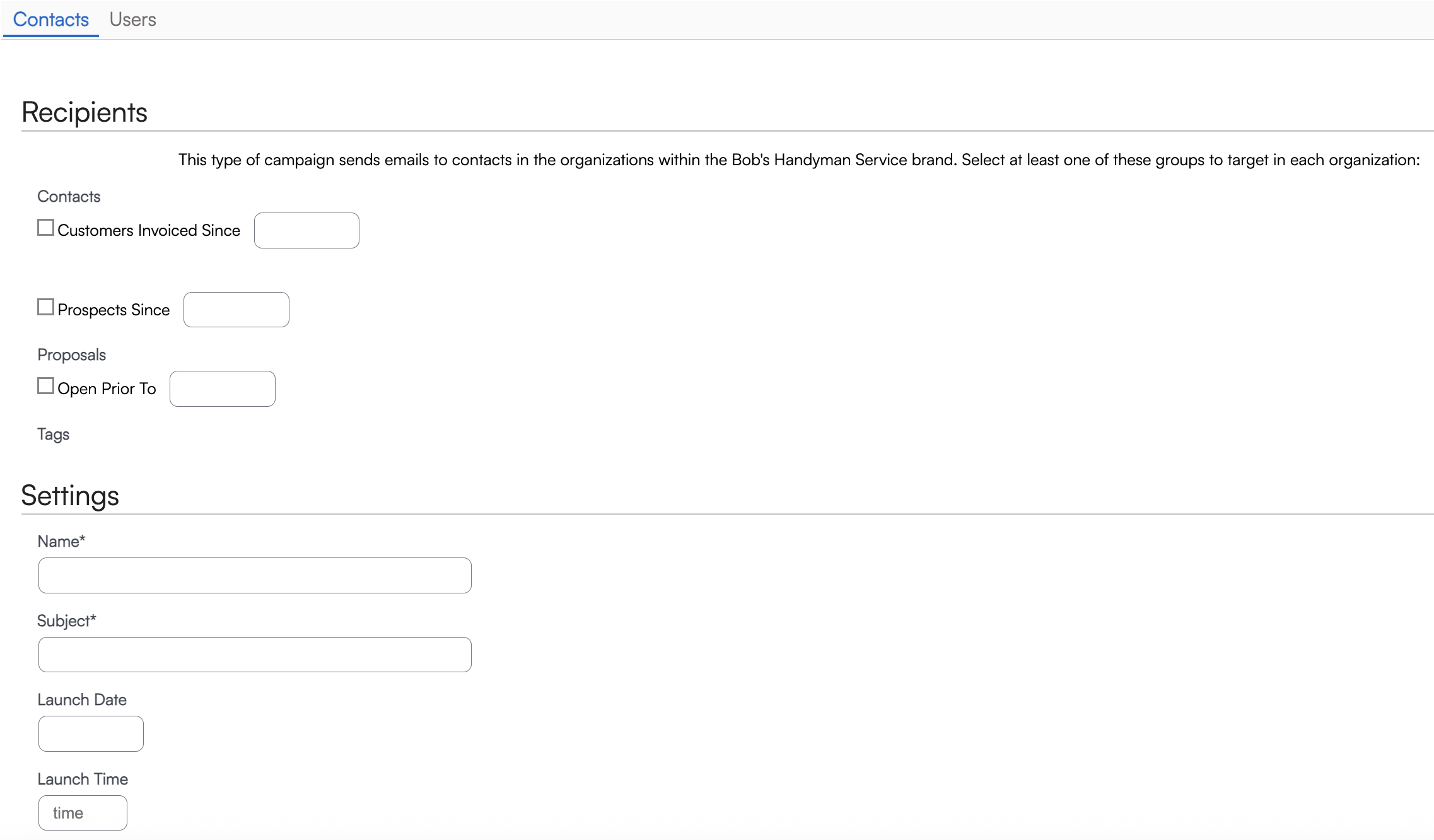Click the Recipients section heading
Image resolution: width=1434 pixels, height=840 pixels.
[85, 112]
